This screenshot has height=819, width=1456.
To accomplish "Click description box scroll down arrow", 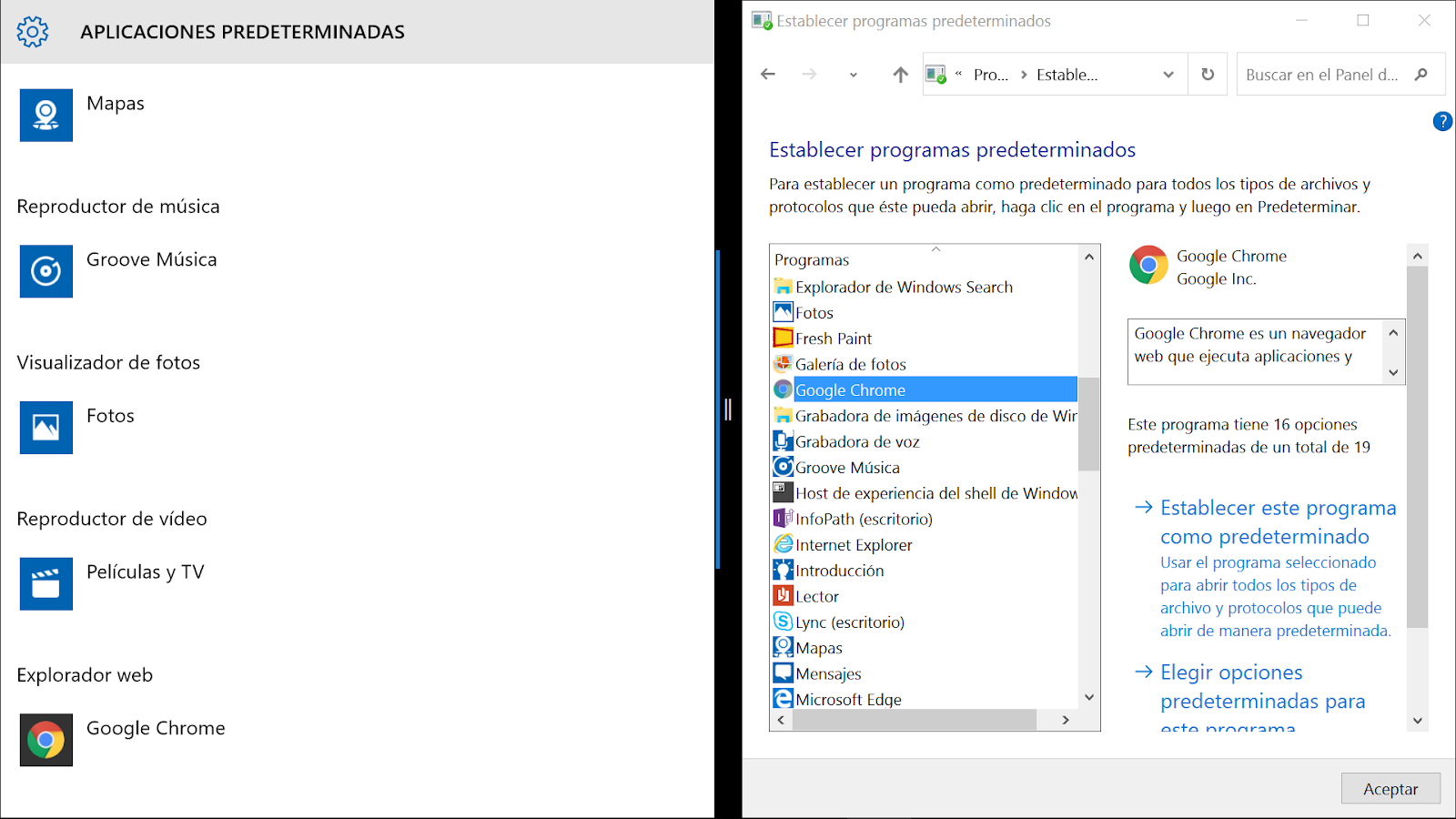I will (x=1393, y=372).
